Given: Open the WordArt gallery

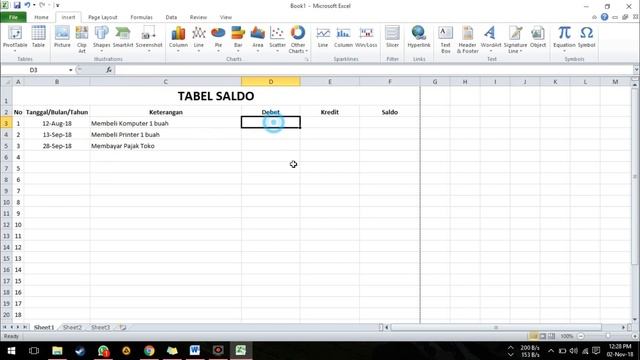Looking at the screenshot, I should click(x=491, y=38).
